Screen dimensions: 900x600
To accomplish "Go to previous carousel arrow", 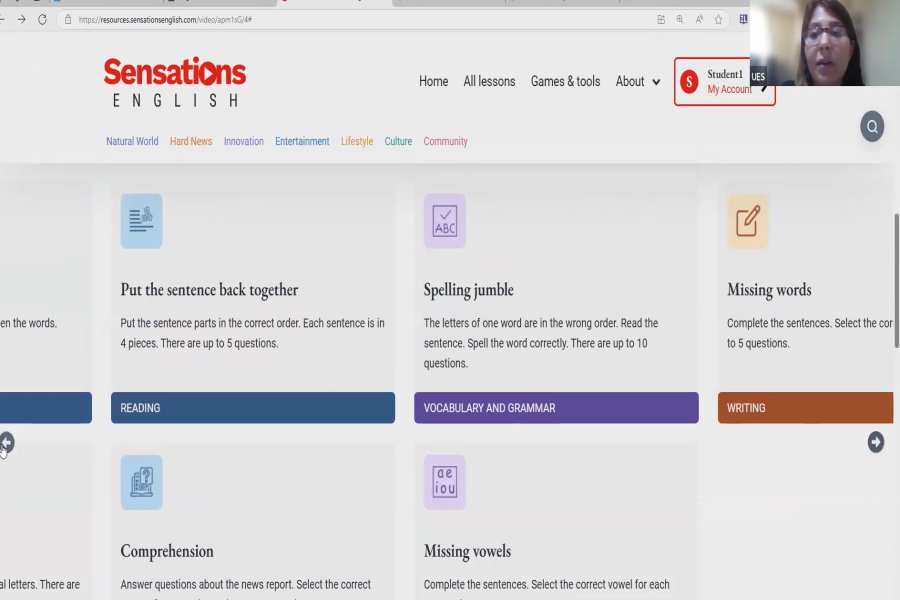I will click(6, 443).
